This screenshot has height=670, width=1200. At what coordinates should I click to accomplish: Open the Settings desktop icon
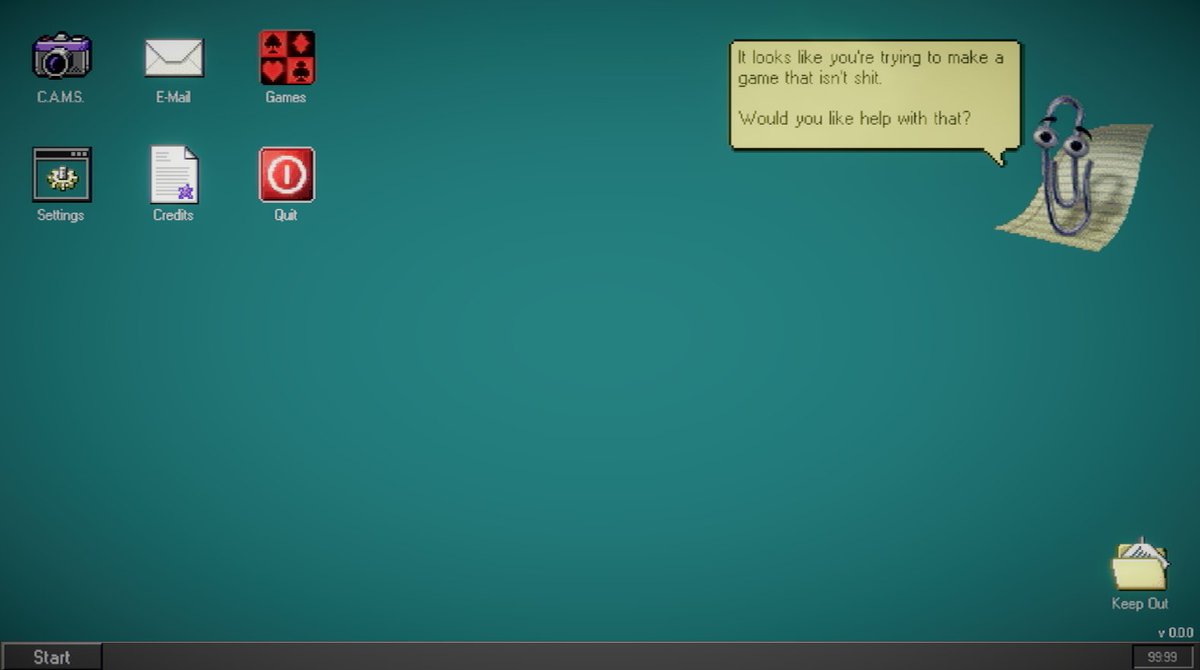point(62,175)
